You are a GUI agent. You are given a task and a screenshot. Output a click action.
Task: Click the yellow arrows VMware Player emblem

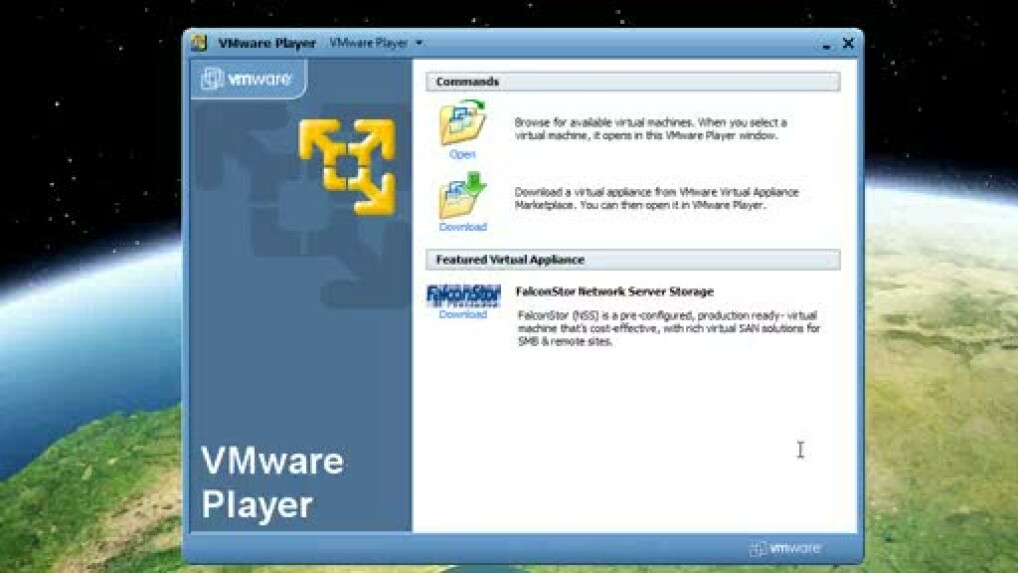click(x=347, y=165)
